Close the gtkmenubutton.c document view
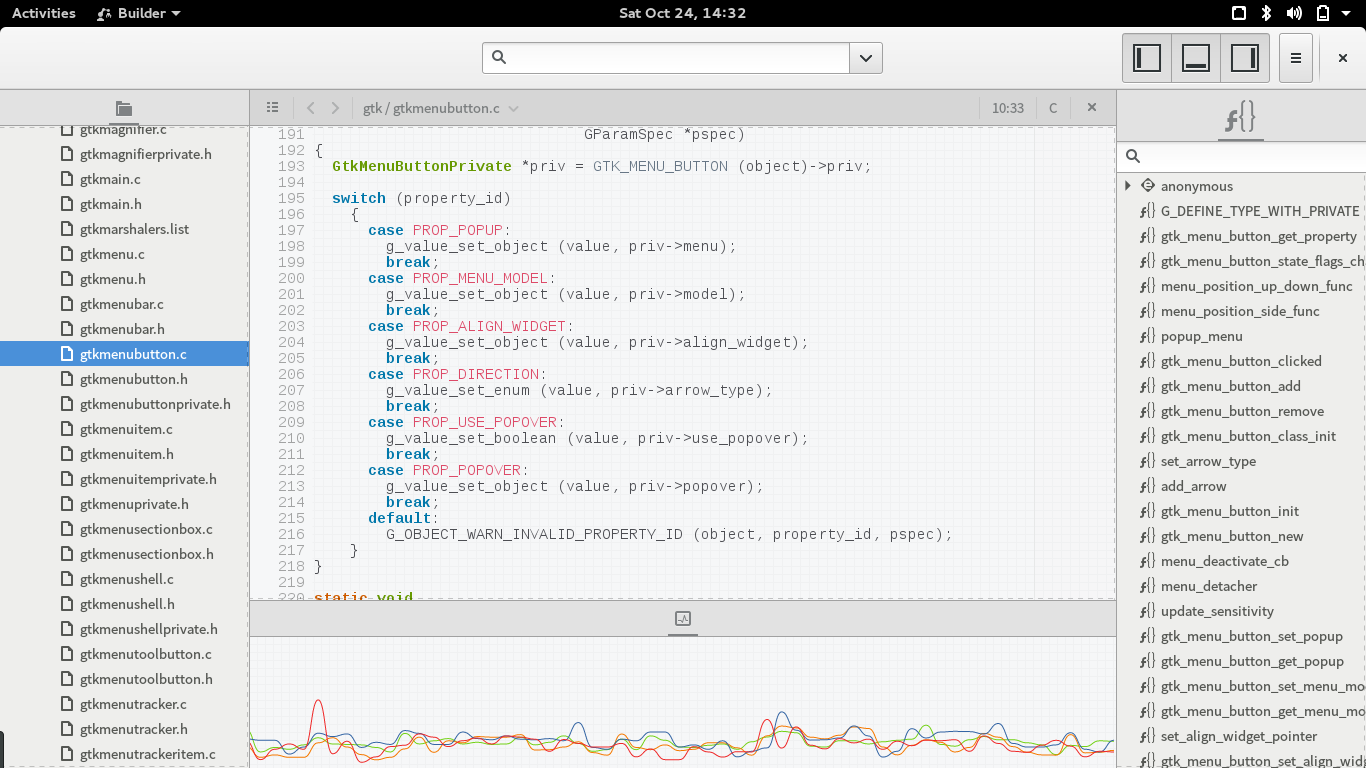 coord(1092,108)
